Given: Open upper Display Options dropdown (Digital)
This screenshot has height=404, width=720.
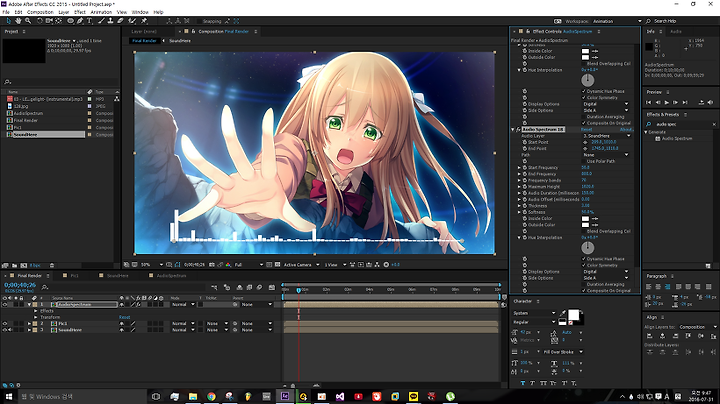Looking at the screenshot, I should pyautogui.click(x=605, y=104).
